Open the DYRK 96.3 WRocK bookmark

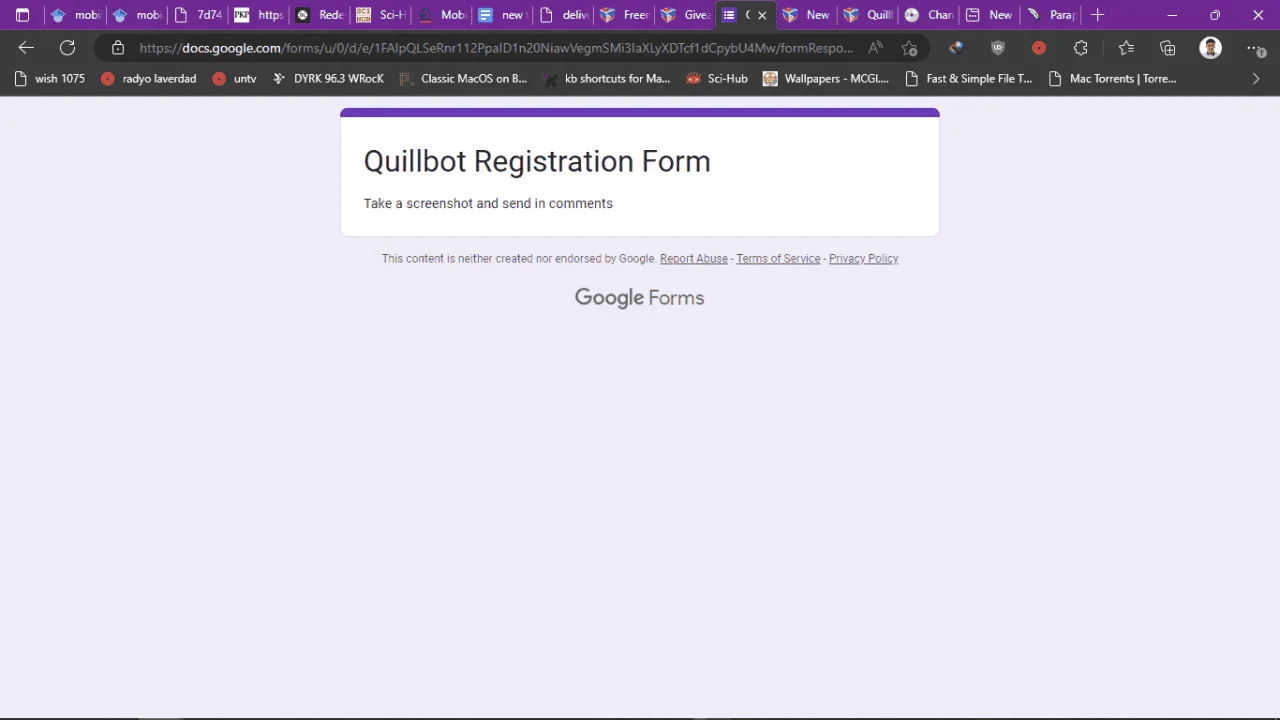click(328, 79)
